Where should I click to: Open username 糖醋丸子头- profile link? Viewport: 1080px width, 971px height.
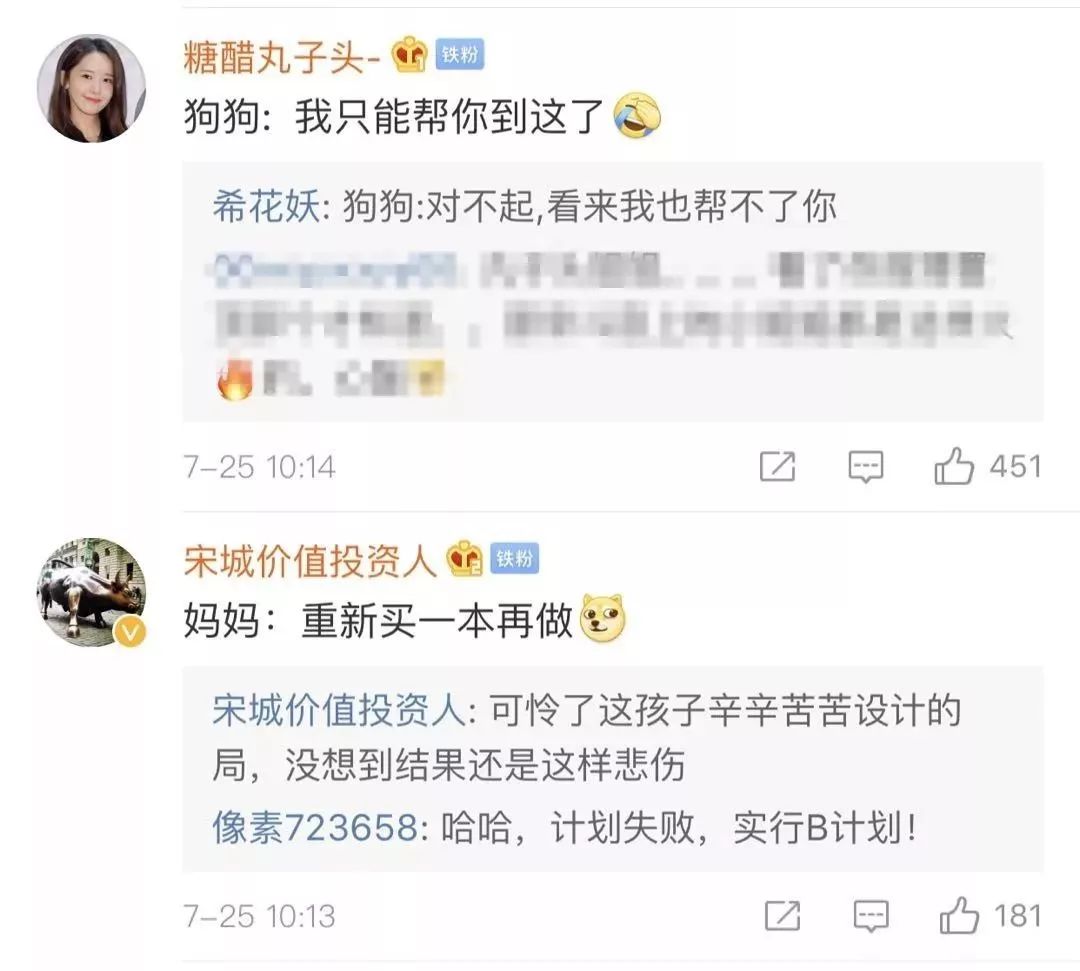[x=282, y=56]
